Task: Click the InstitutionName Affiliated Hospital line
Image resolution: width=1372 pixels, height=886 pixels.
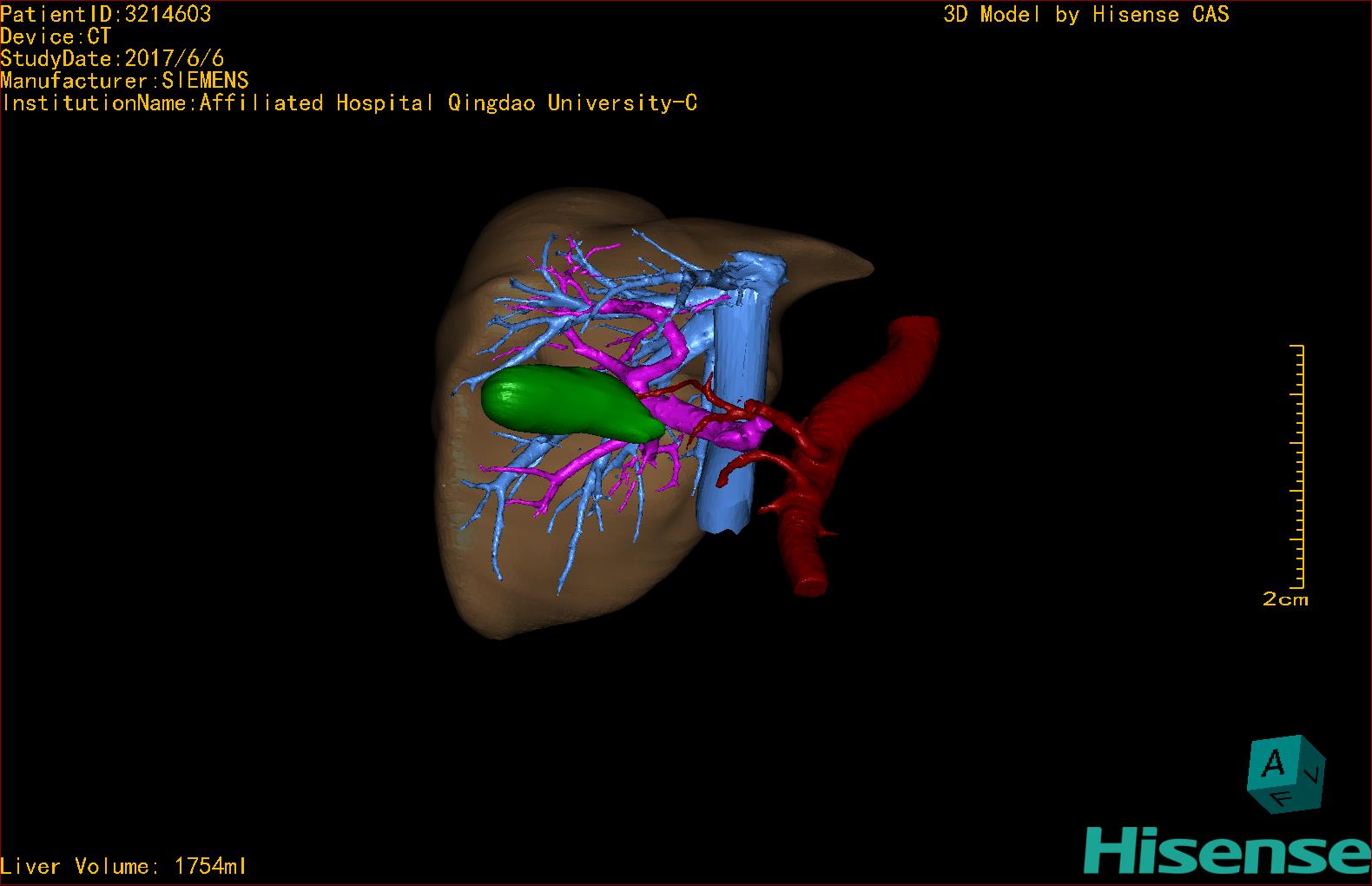Action: (349, 103)
